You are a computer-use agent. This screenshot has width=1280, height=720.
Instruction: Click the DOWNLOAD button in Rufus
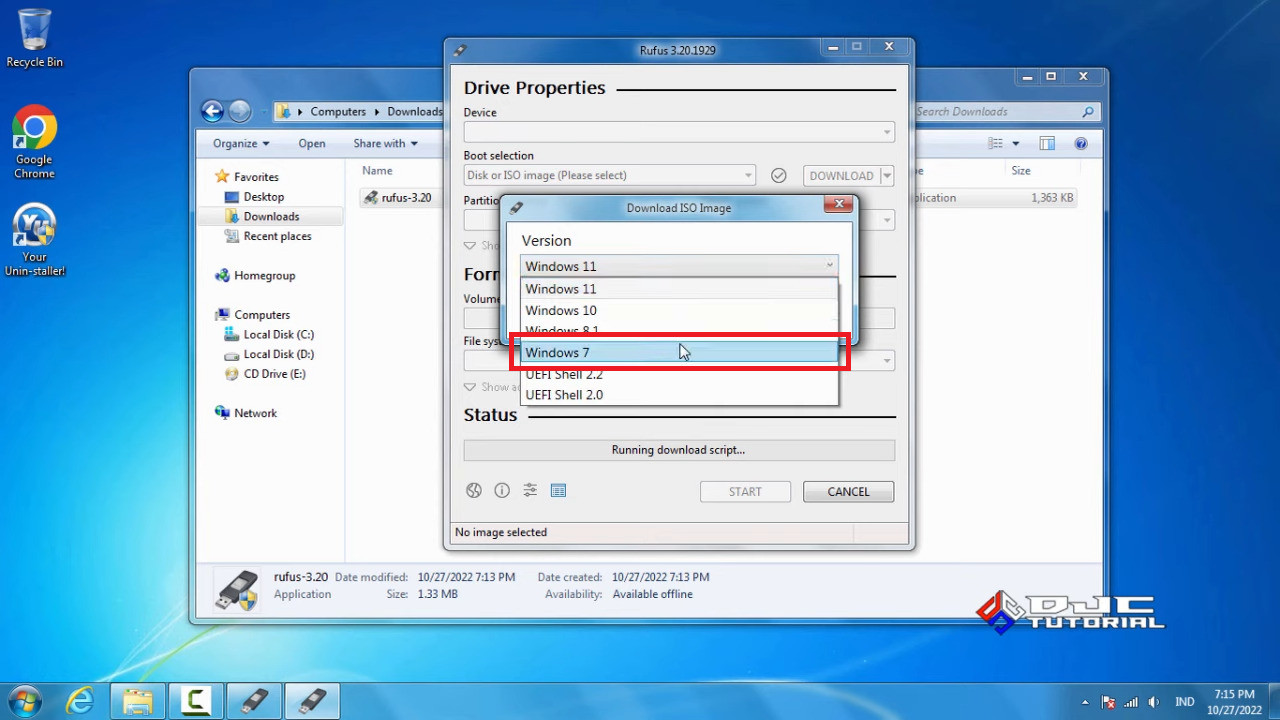pyautogui.click(x=841, y=176)
